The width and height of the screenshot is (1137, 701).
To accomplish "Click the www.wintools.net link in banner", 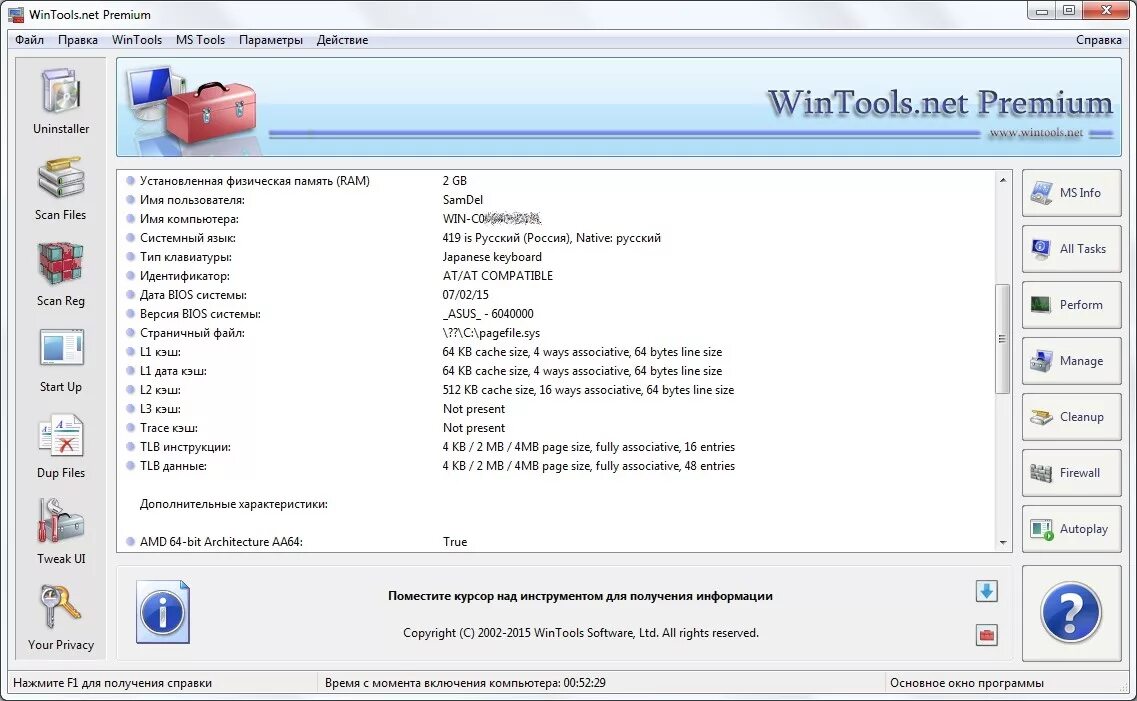I will [1035, 133].
